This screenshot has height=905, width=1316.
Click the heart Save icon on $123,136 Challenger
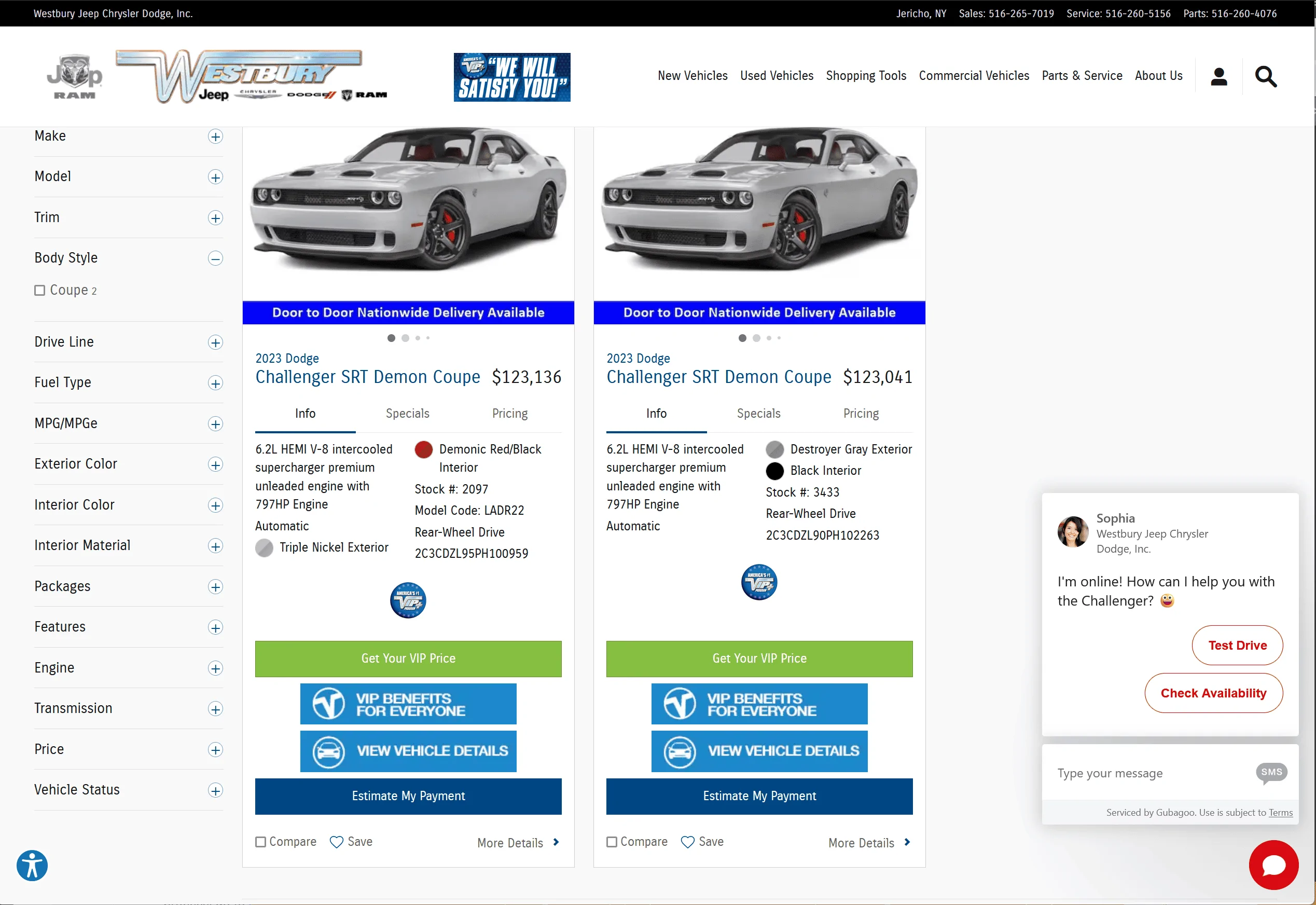tap(337, 842)
